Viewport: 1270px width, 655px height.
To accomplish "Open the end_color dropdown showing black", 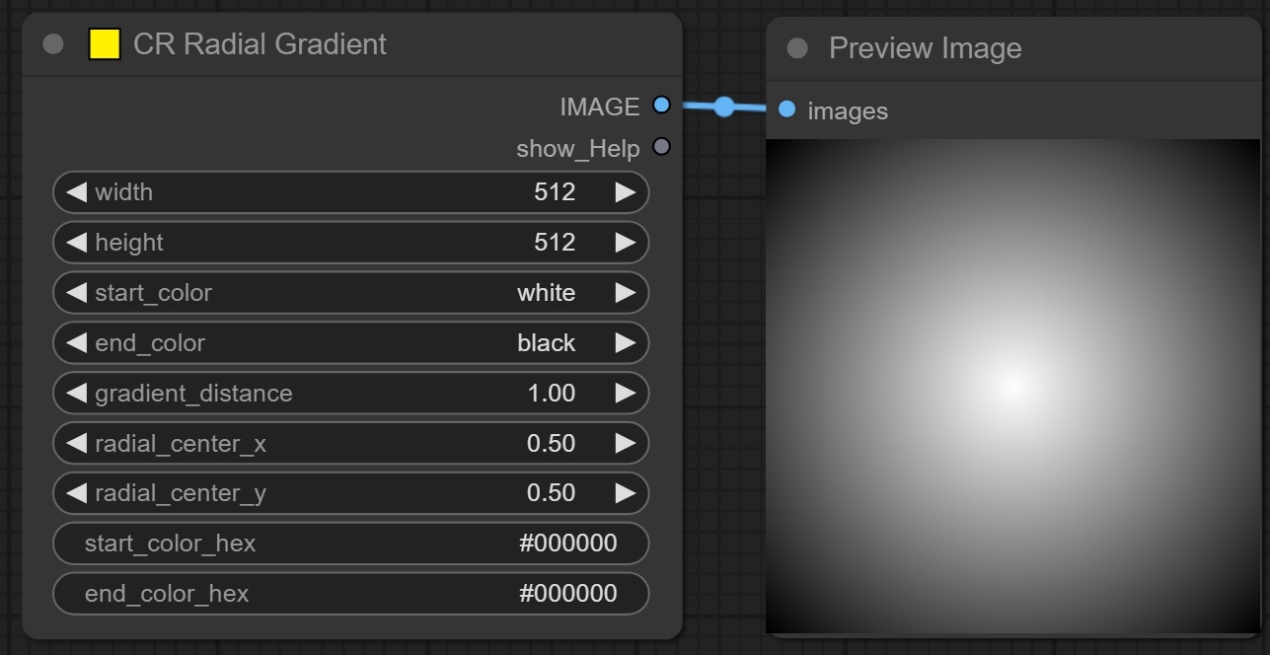I will [350, 343].
